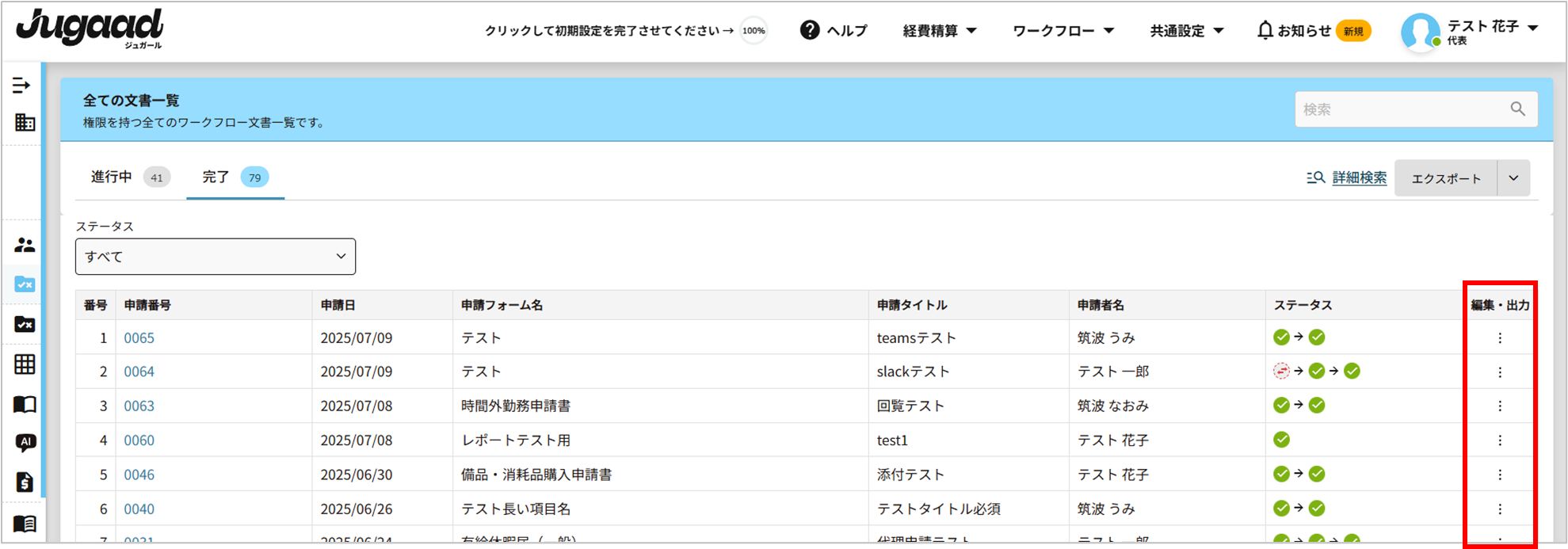Expand the sidebar with the arrow menu icon
The width and height of the screenshot is (1568, 549).
coord(22,86)
